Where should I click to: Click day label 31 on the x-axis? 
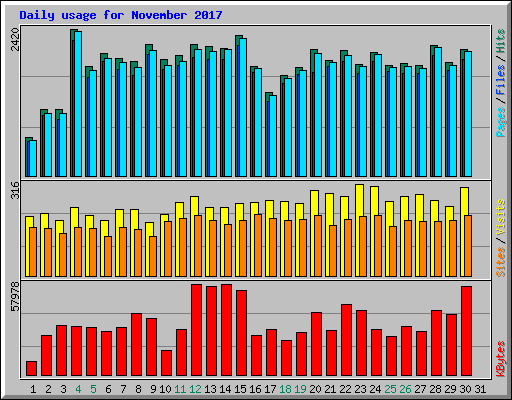click(480, 389)
